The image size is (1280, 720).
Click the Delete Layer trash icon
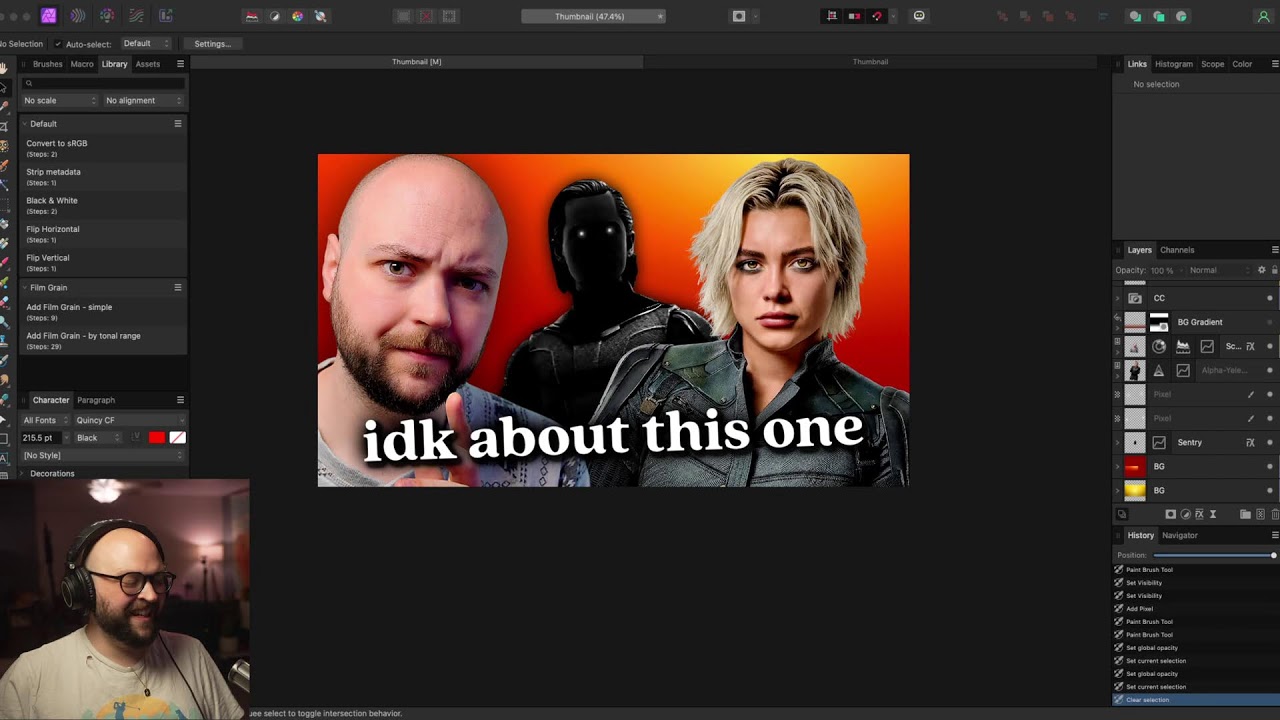click(x=1274, y=514)
